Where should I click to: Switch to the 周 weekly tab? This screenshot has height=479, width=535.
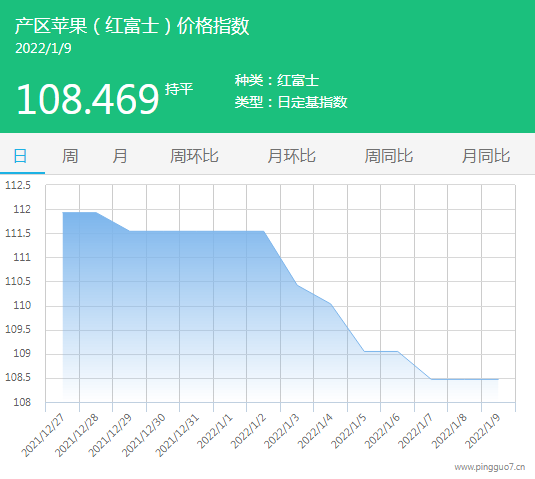pyautogui.click(x=70, y=156)
